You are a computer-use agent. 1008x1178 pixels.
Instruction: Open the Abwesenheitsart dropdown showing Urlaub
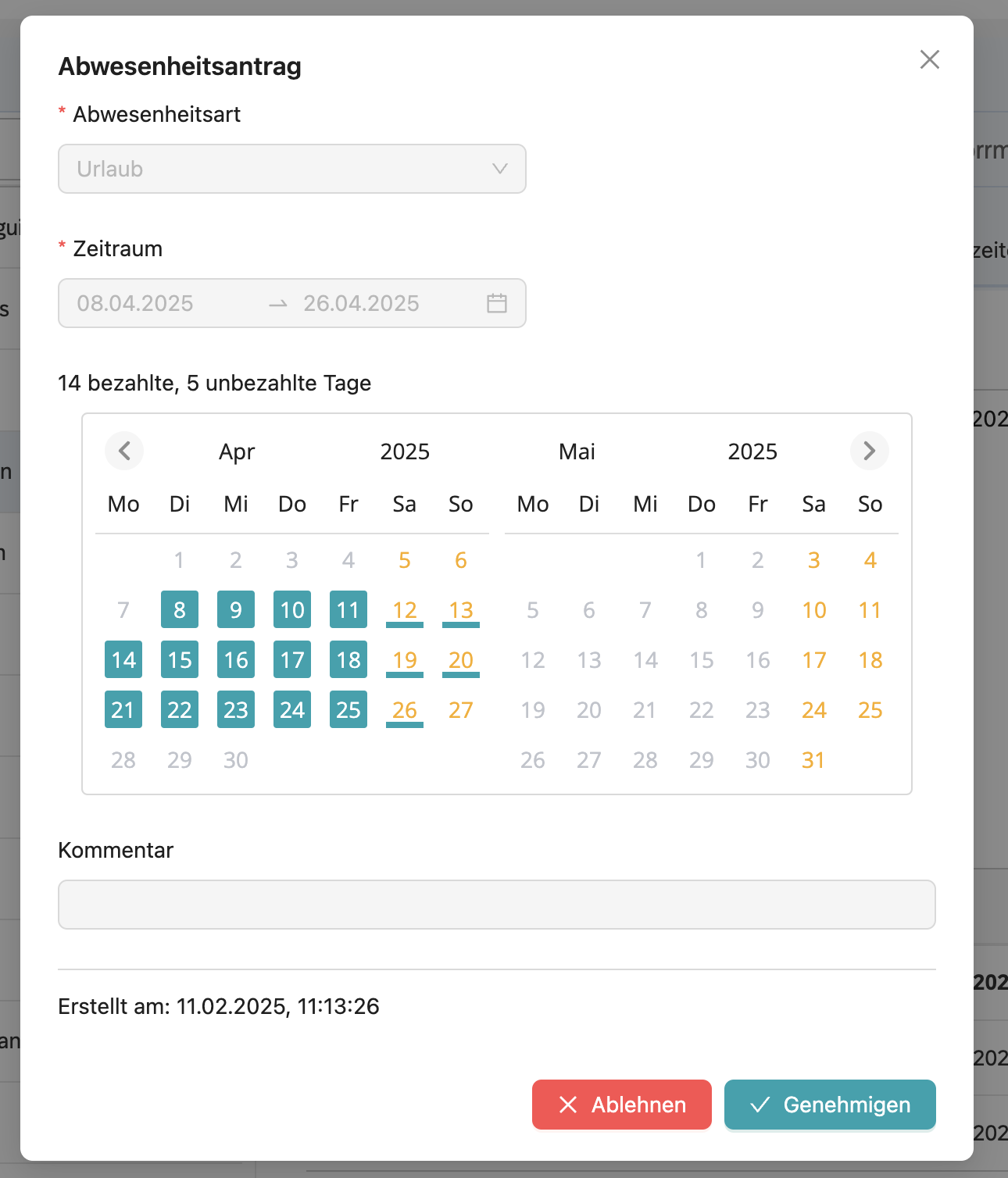(x=281, y=169)
